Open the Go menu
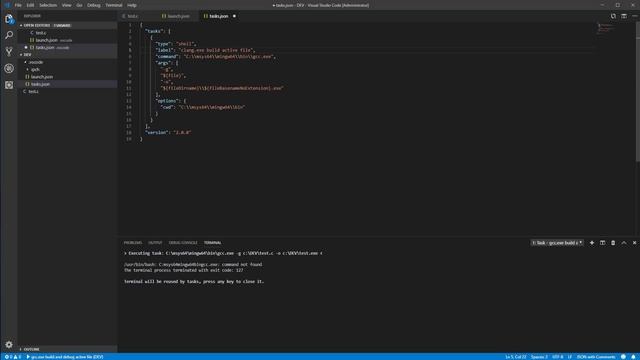 tap(79, 5)
